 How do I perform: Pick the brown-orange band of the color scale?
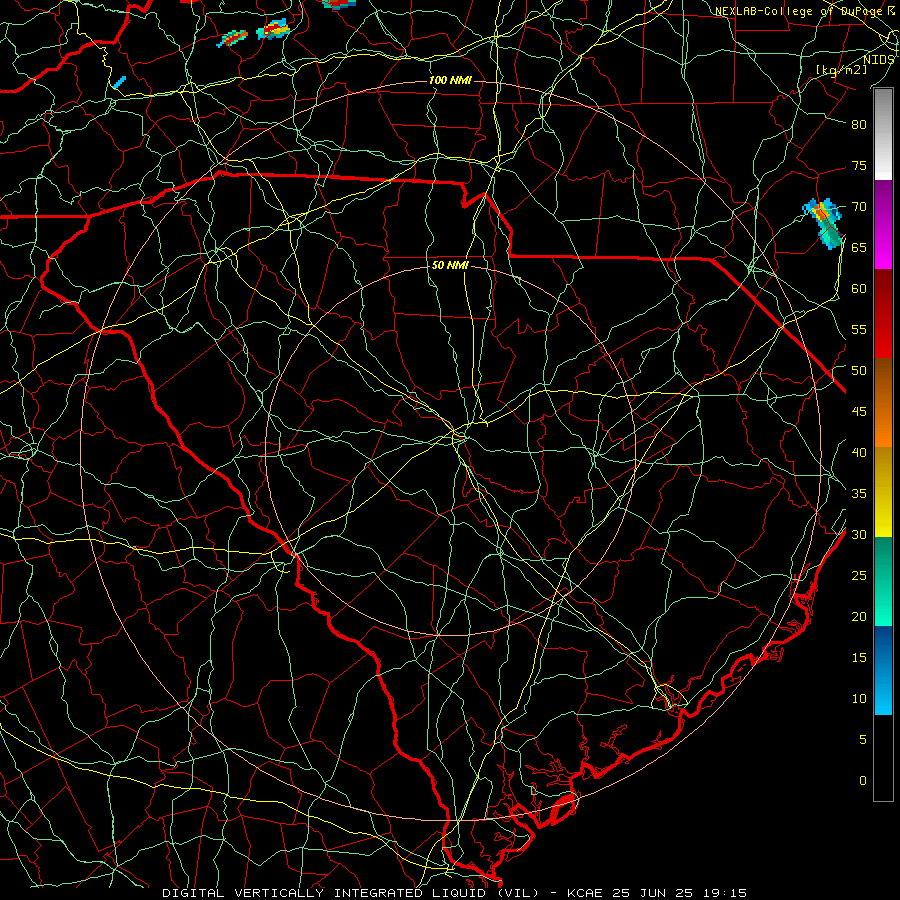[883, 403]
